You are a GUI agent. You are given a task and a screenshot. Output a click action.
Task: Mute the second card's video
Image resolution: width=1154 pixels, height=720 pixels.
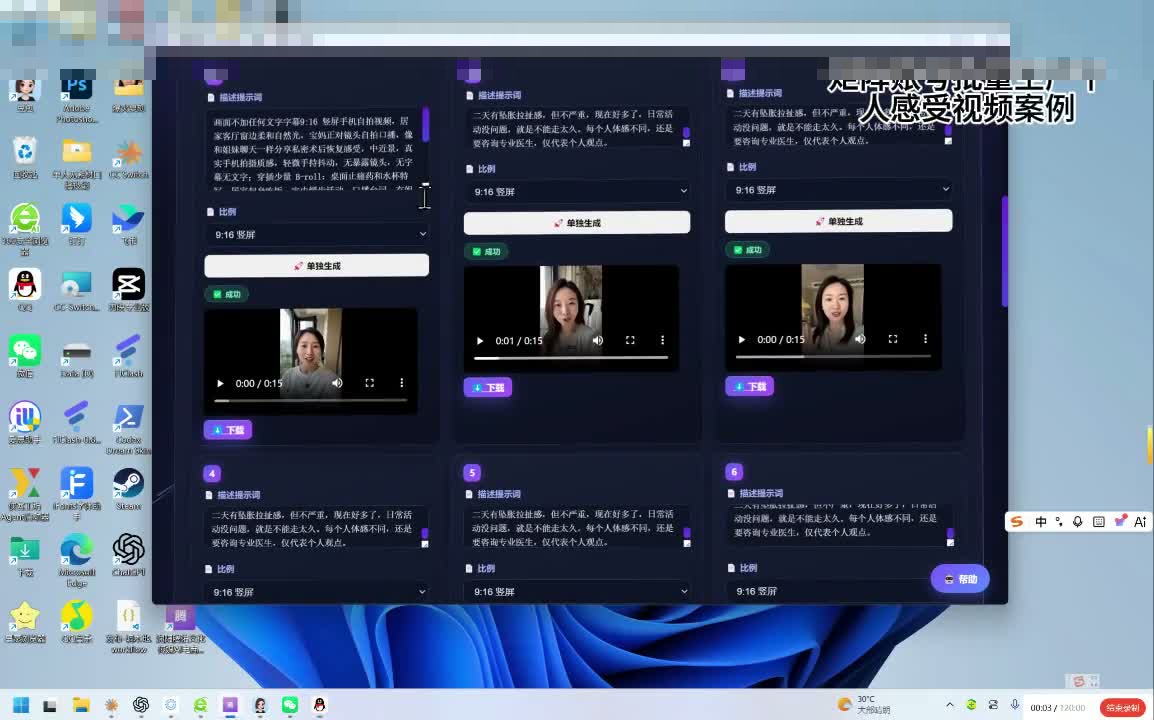click(598, 340)
